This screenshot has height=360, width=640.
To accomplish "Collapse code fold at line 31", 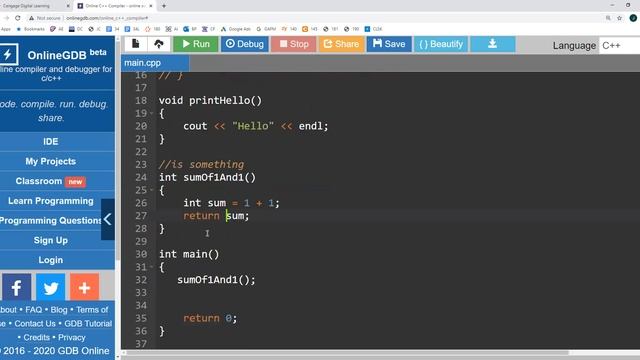I will [x=151, y=267].
